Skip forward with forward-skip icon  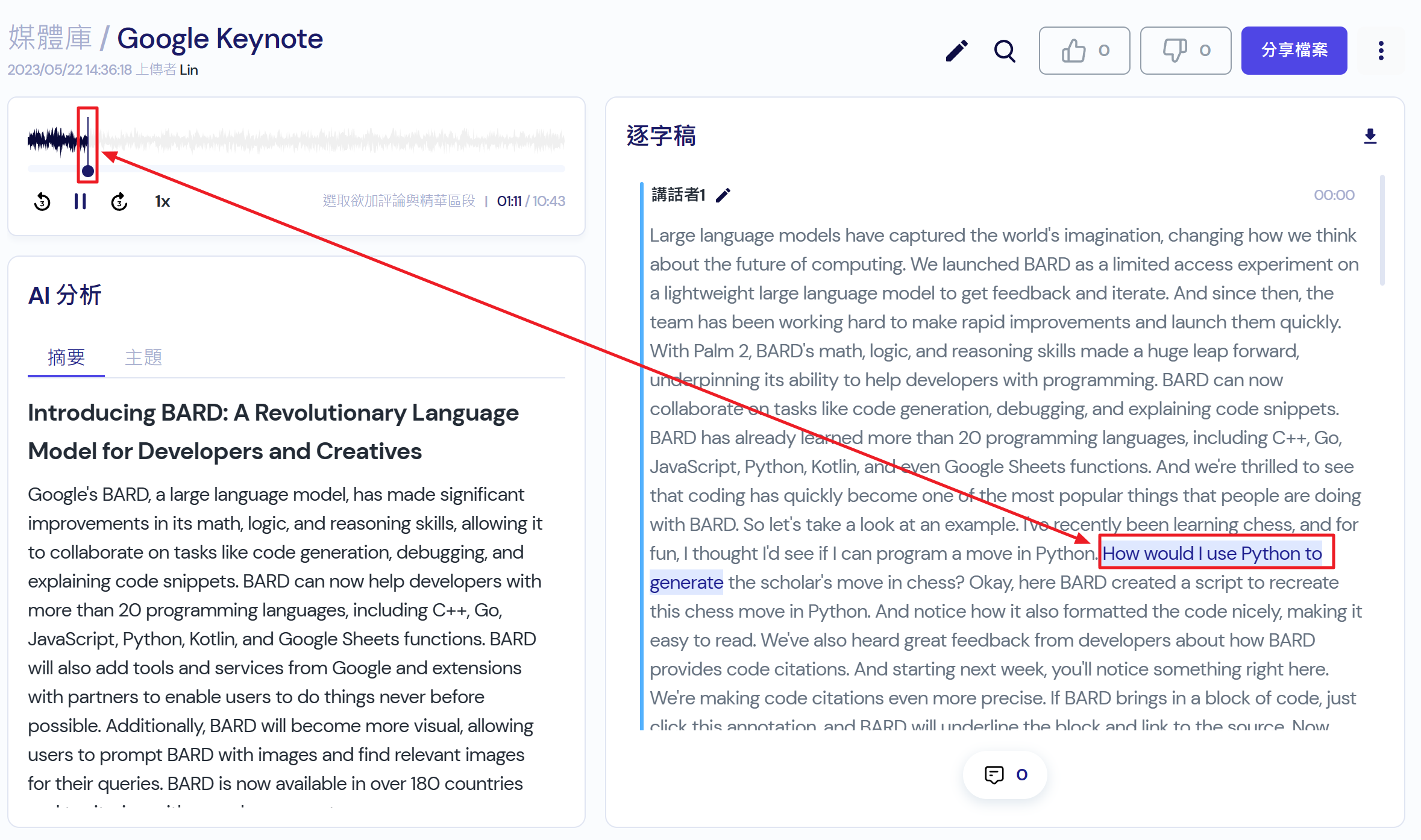pyautogui.click(x=119, y=201)
